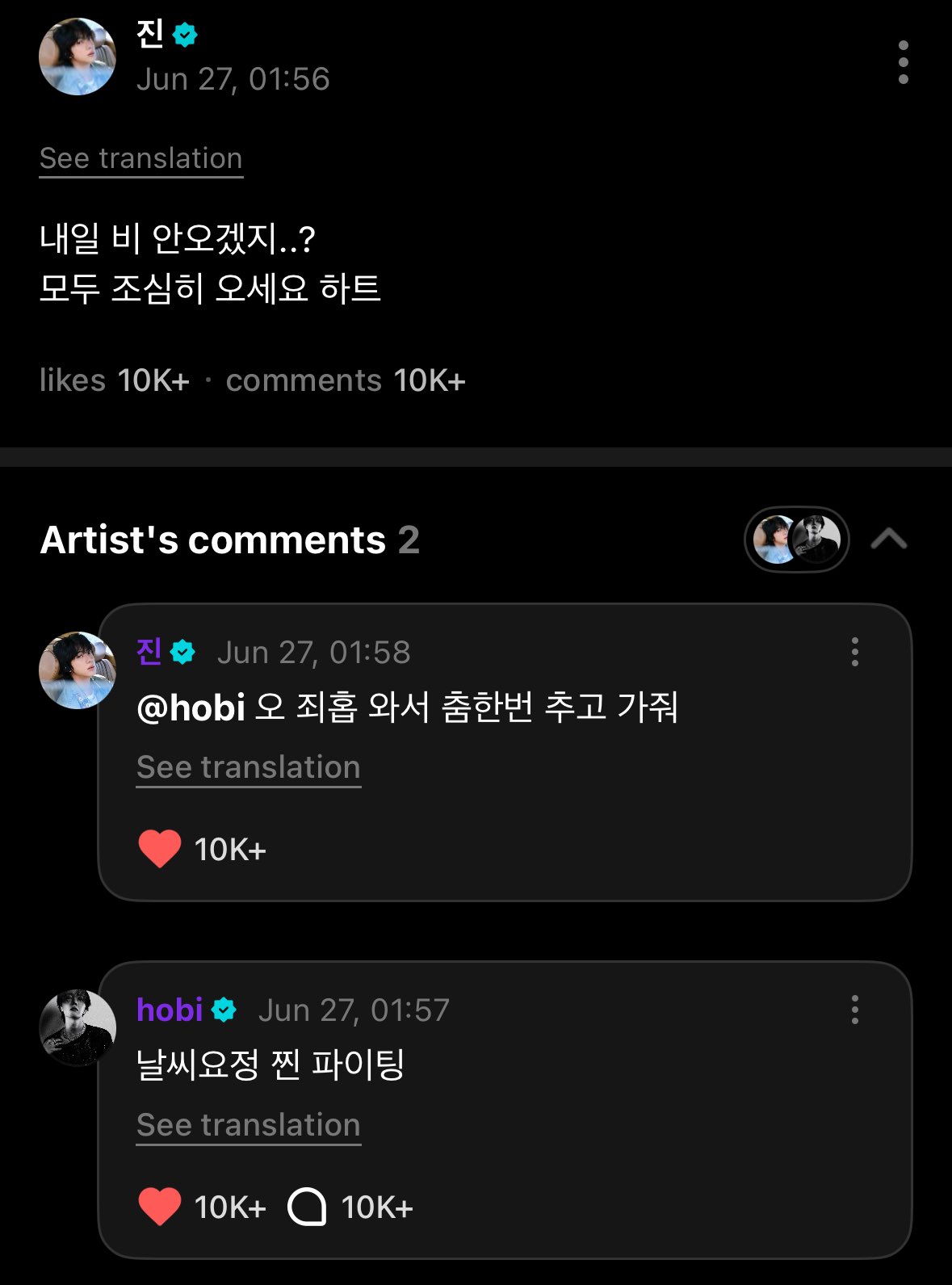Open replies on hobi's comment via bubble icon
952x1285 pixels.
(x=307, y=1207)
